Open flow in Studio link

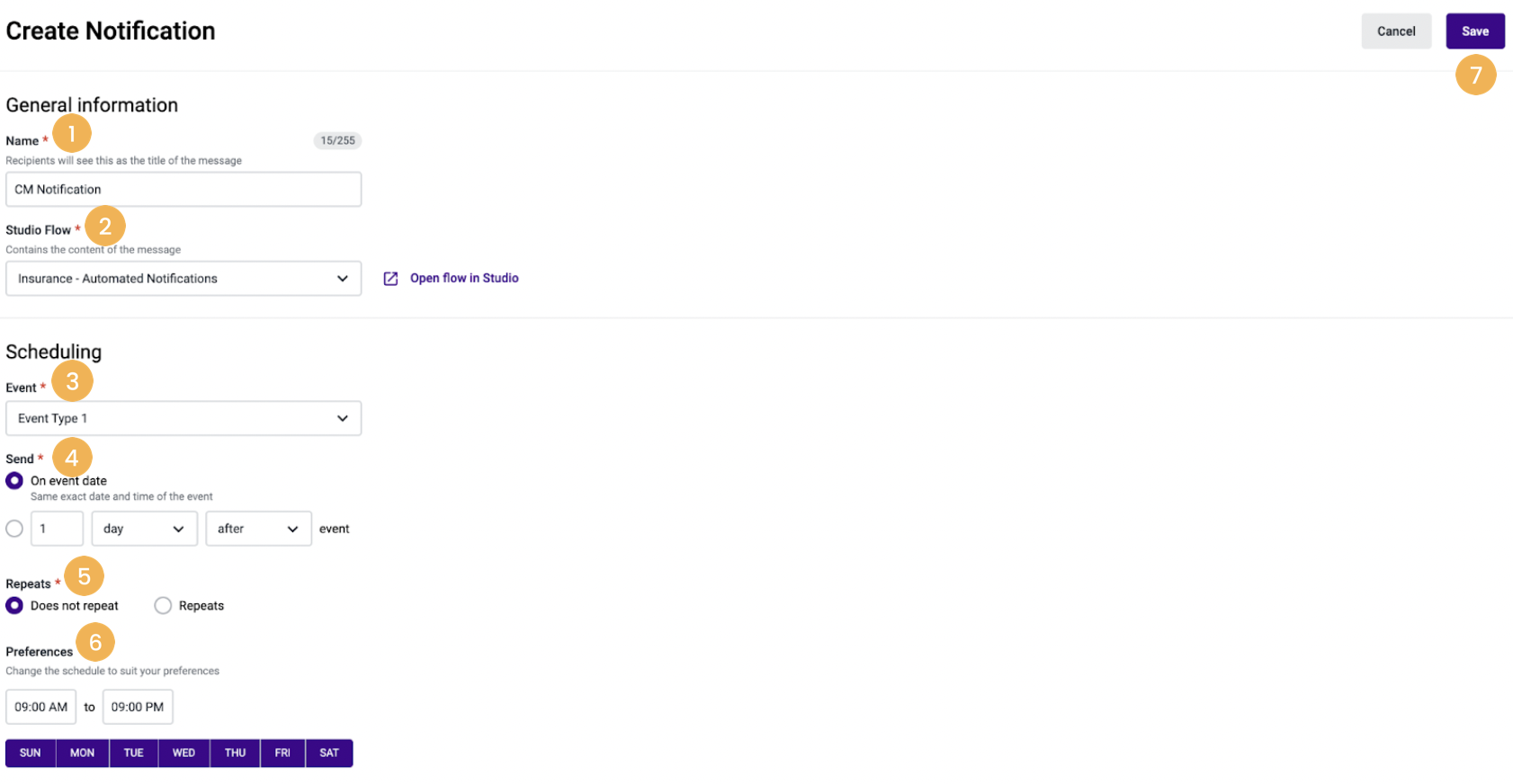coord(464,279)
